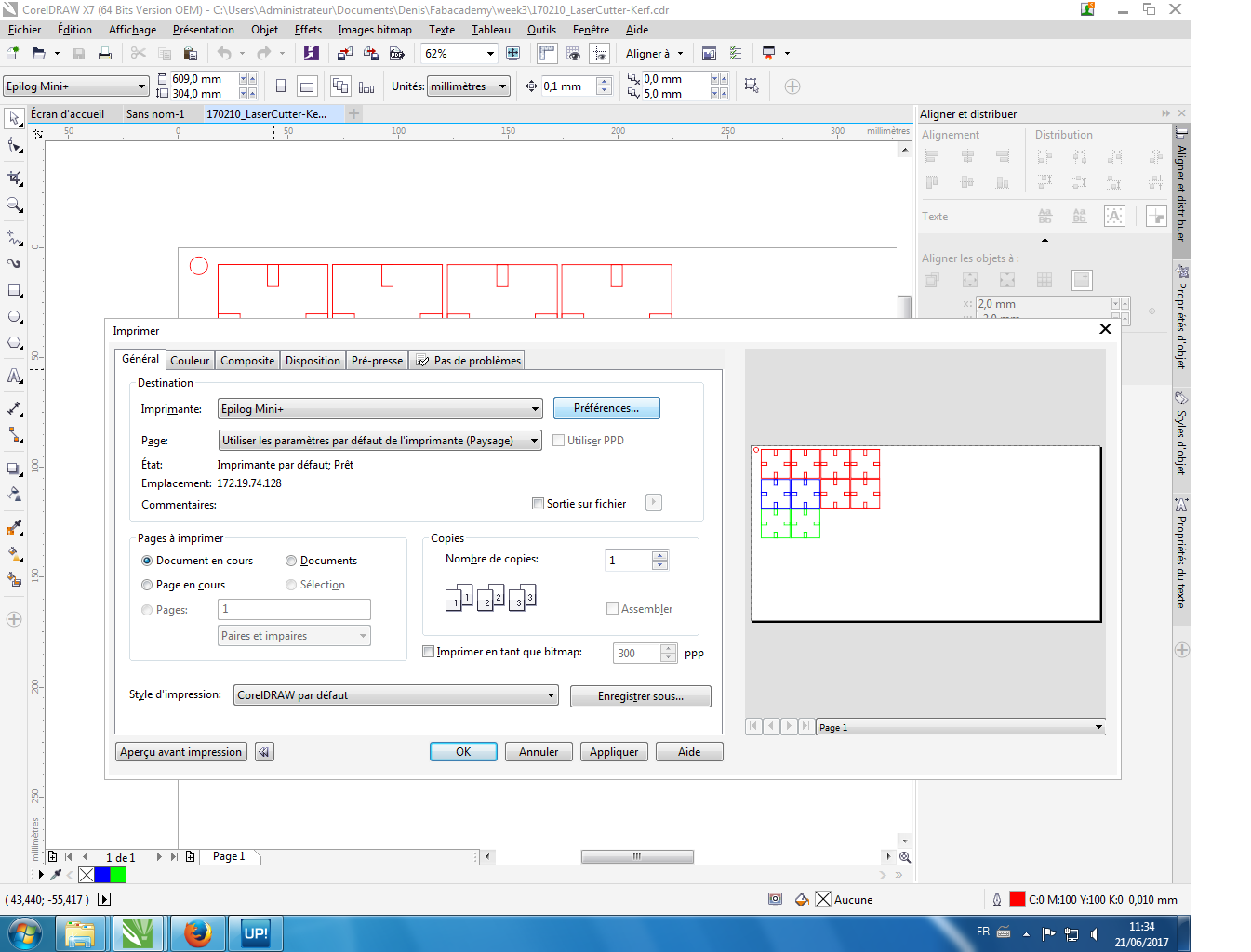Open Firefox from the taskbar
Screen dimensions: 1251x952
(197, 933)
